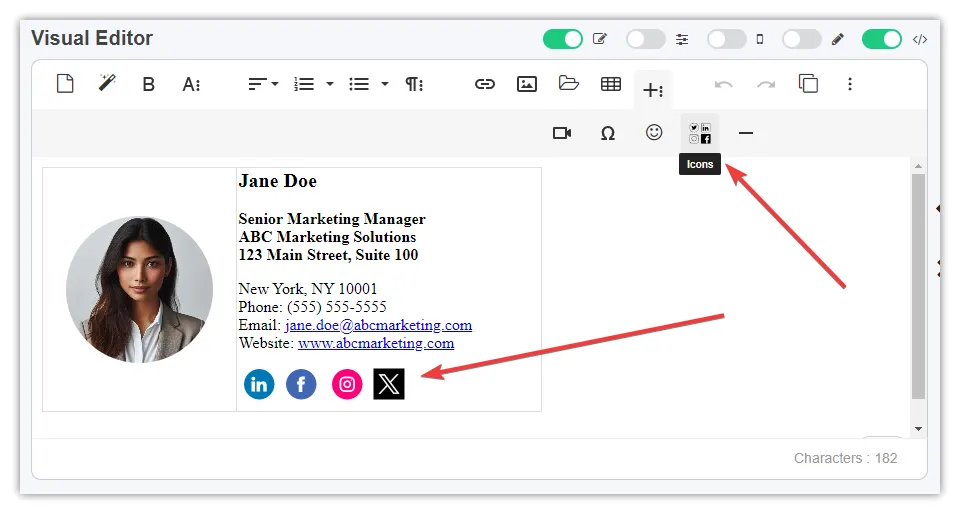Click the social Icons toolbar button
This screenshot has height=514, width=960.
700,133
